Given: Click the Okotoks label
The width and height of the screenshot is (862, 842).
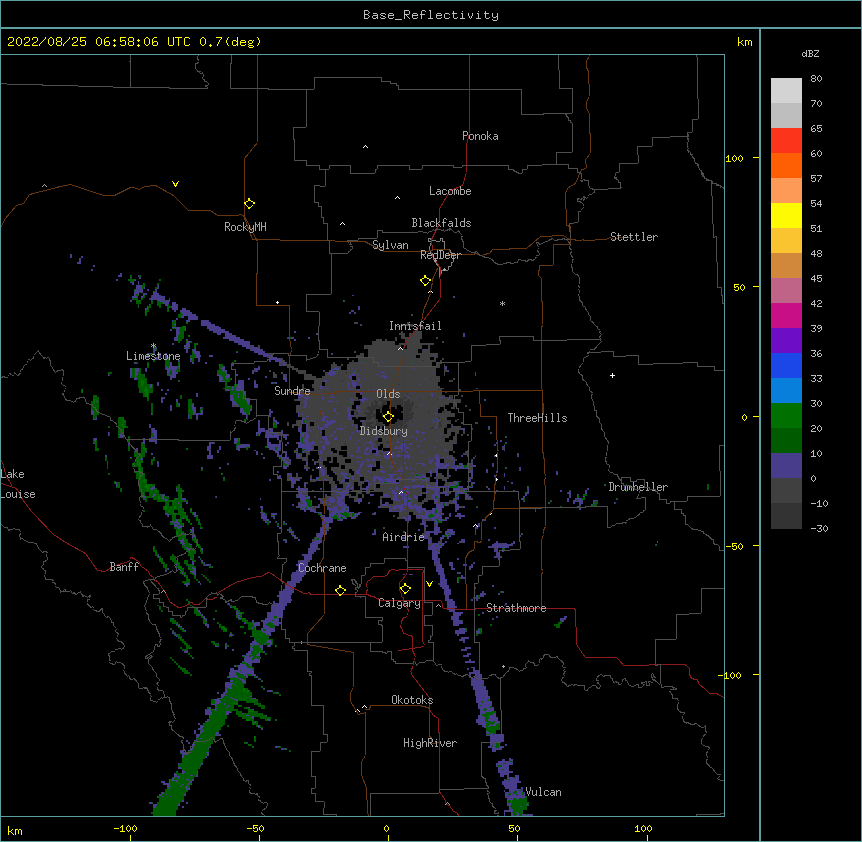Looking at the screenshot, I should click(x=412, y=700).
